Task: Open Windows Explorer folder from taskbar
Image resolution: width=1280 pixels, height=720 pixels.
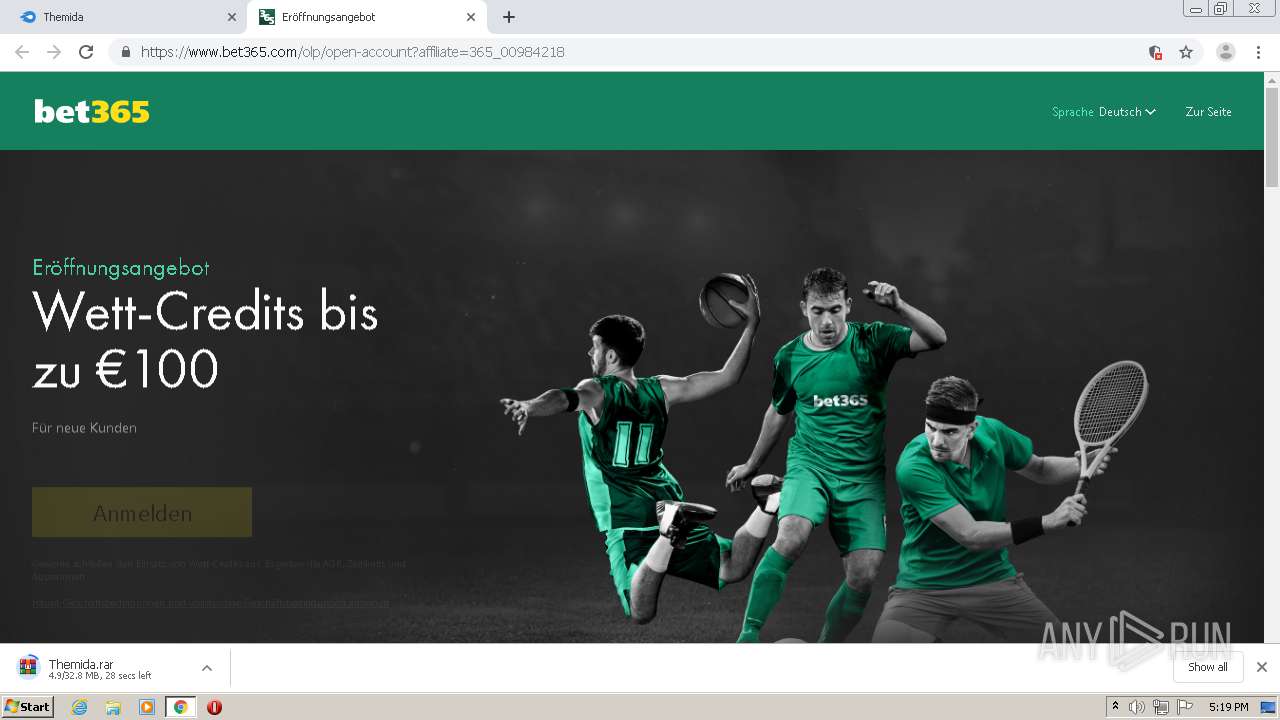Action: click(113, 707)
